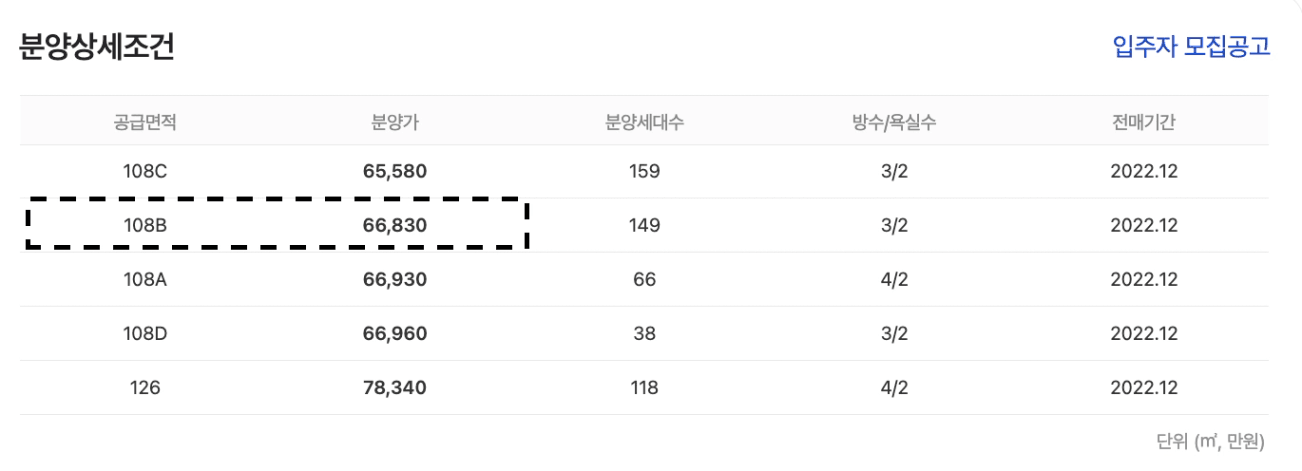This screenshot has height=471, width=1302.
Task: Click the 66,960 price value
Action: (x=394, y=333)
